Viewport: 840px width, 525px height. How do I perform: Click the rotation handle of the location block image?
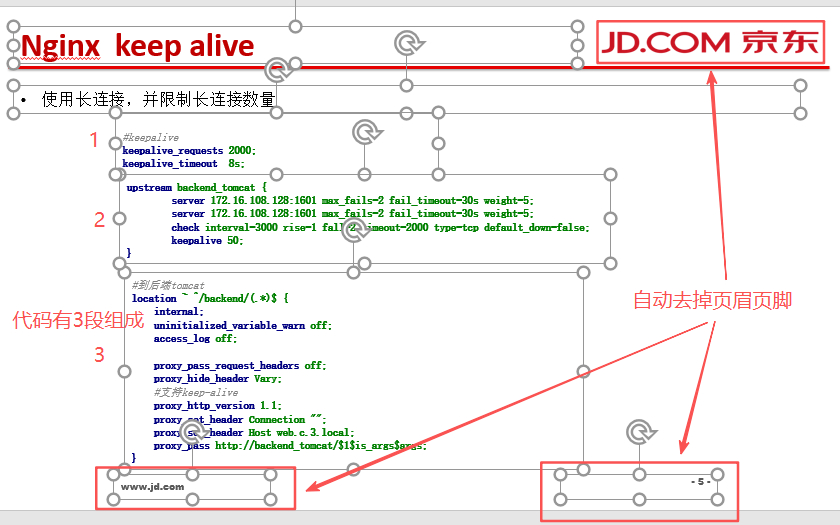356,230
